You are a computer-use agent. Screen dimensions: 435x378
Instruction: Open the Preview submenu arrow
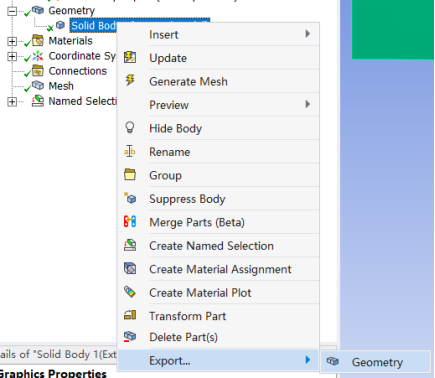pyautogui.click(x=308, y=104)
